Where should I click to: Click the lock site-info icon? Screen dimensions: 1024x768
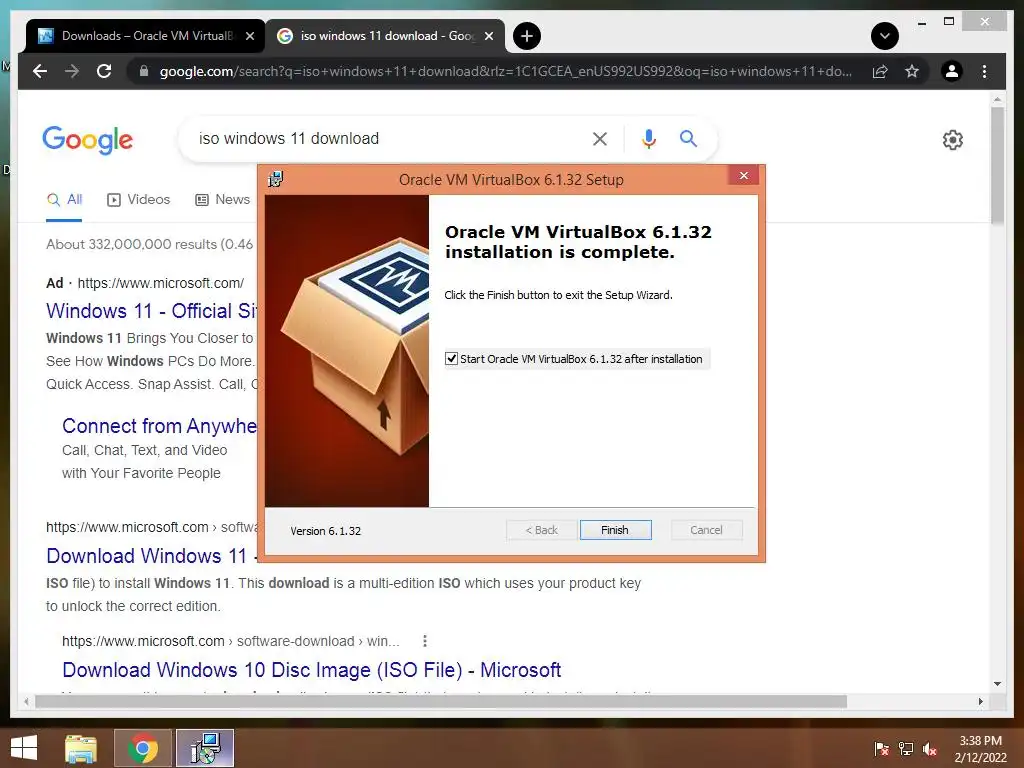pos(144,71)
